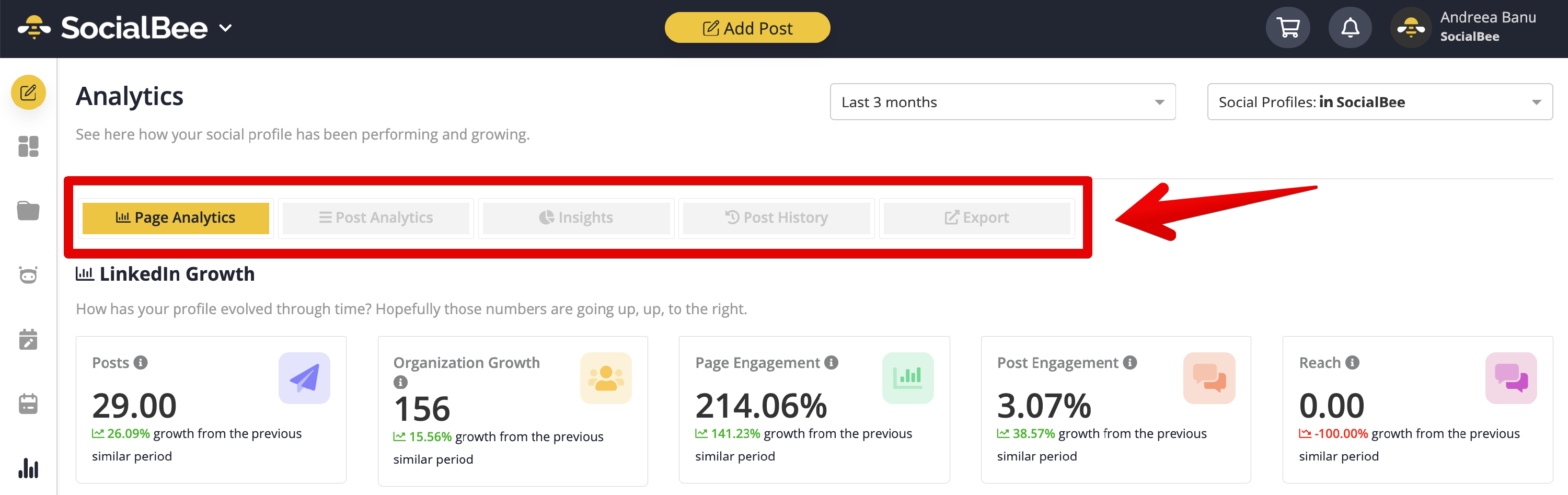Click the info icon under Organization Growth
Viewport: 1568px width, 495px height.
coord(400,383)
